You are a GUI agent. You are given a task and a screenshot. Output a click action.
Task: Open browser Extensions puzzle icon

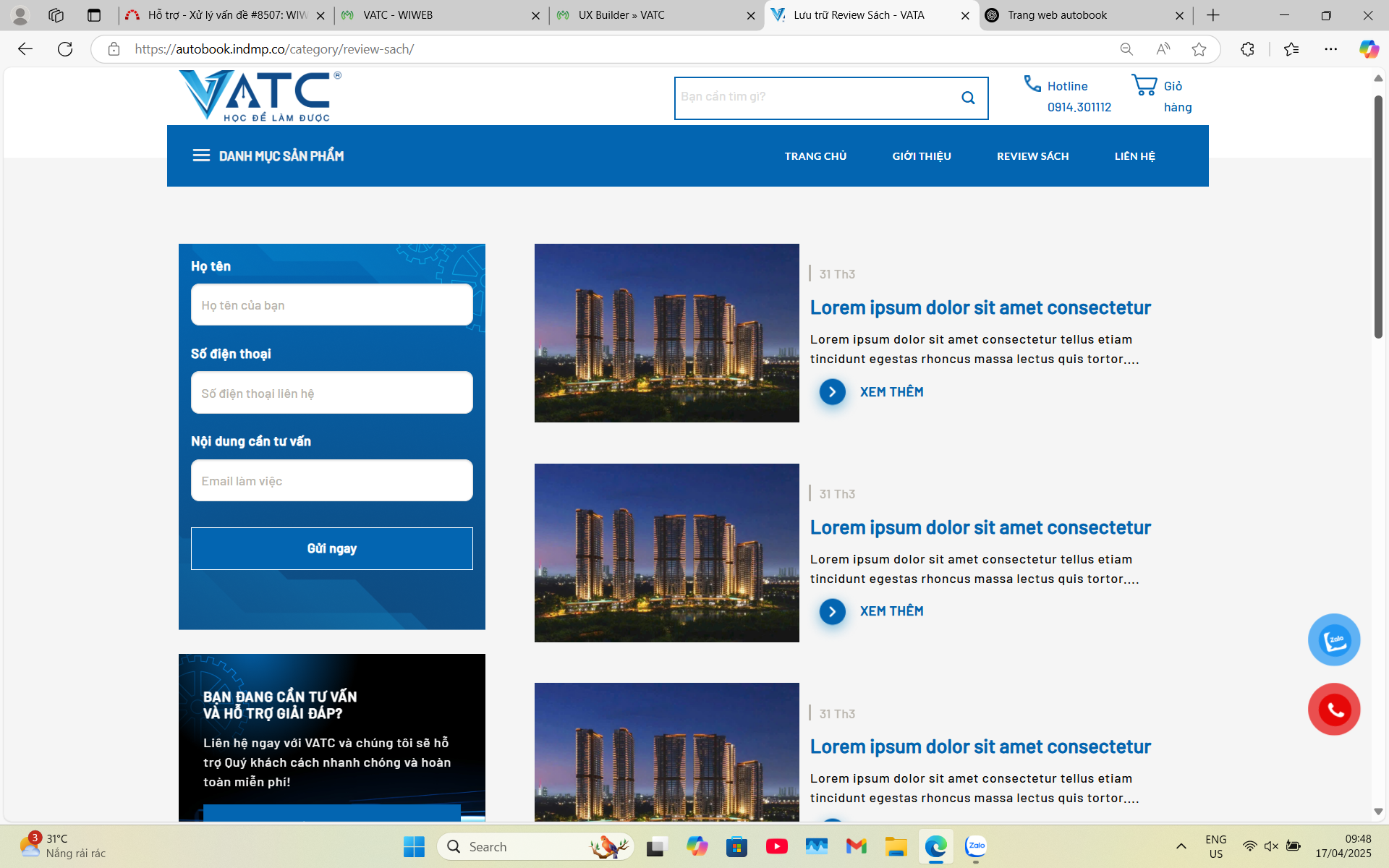[x=1247, y=49]
